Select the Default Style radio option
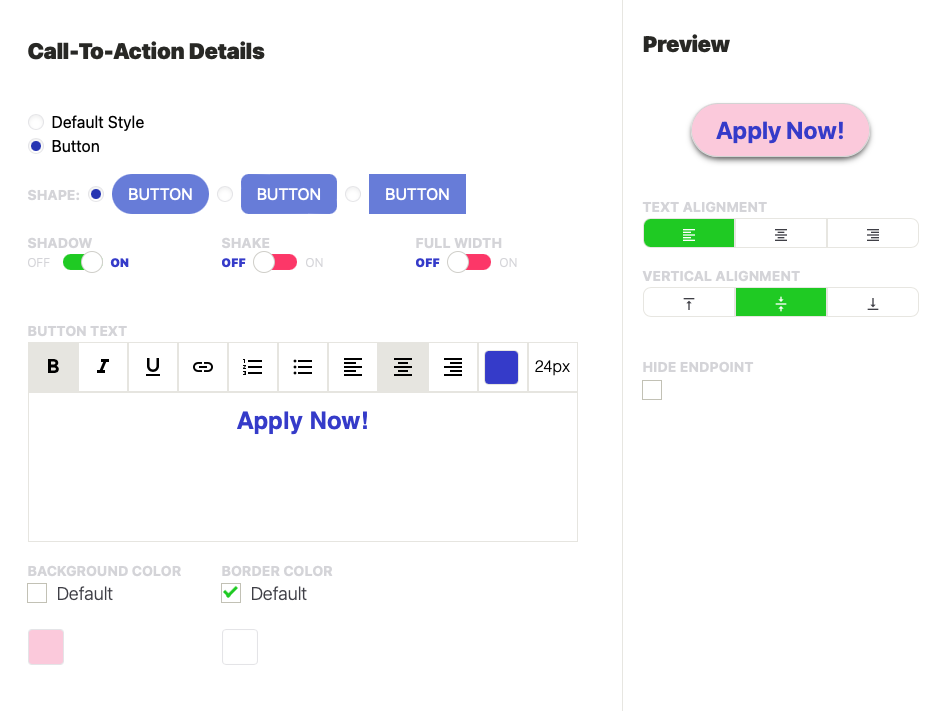The image size is (940, 711). [36, 122]
